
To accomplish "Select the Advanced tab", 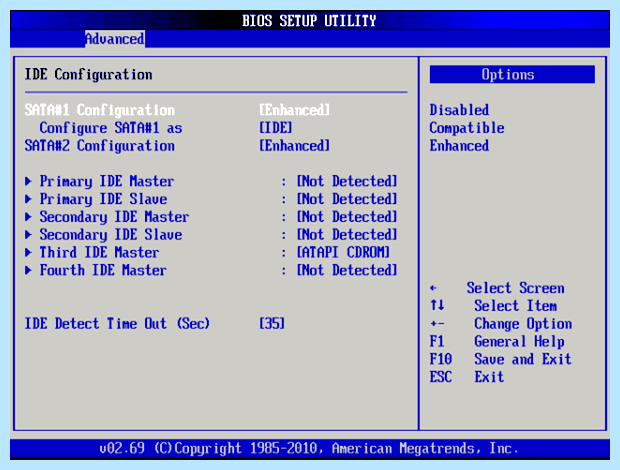I will [115, 39].
